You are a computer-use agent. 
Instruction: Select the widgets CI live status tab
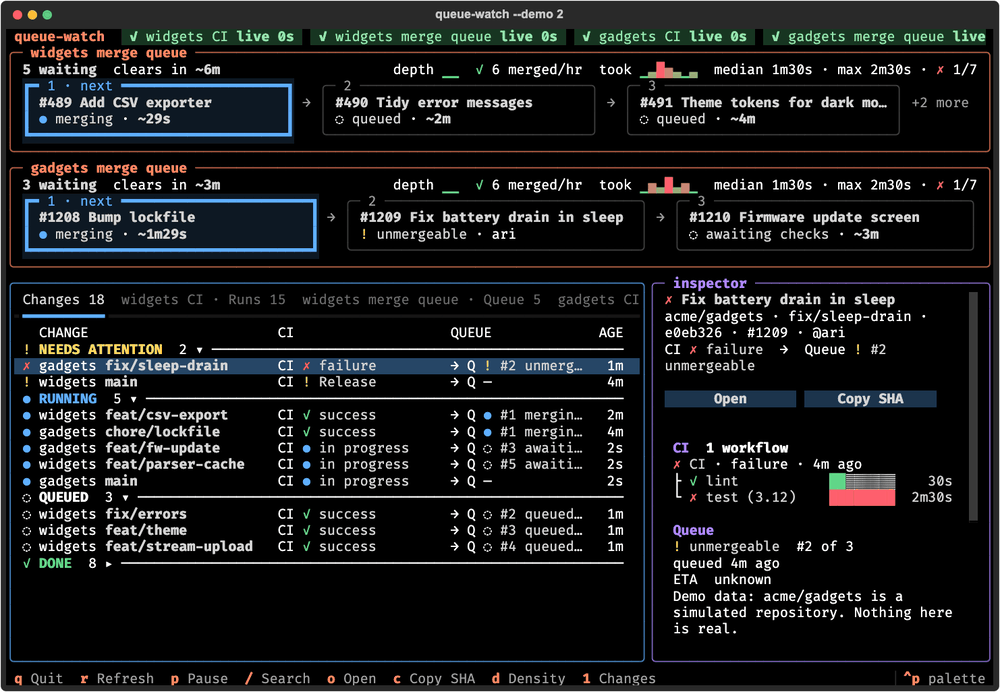pyautogui.click(x=212, y=36)
